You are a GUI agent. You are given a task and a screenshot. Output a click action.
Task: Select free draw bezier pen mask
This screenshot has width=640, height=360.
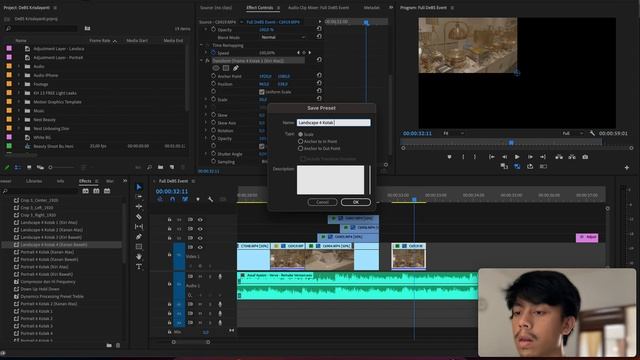tap(236, 68)
